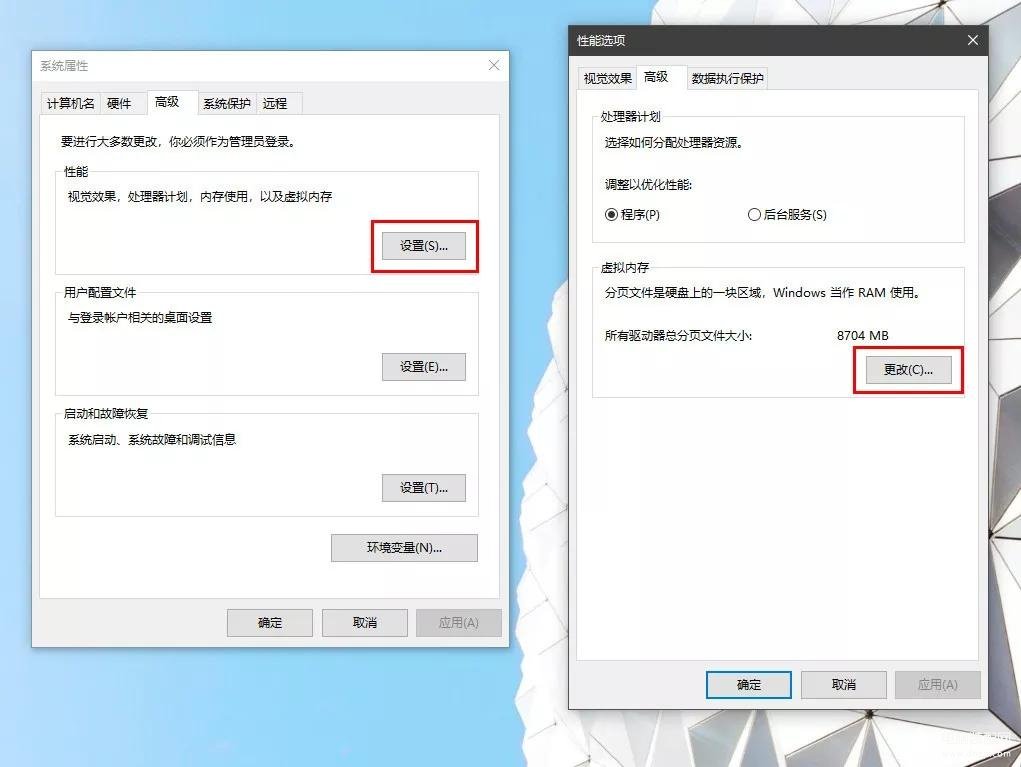The image size is (1021, 767).
Task: Open the 远程 tab
Action: (x=275, y=104)
